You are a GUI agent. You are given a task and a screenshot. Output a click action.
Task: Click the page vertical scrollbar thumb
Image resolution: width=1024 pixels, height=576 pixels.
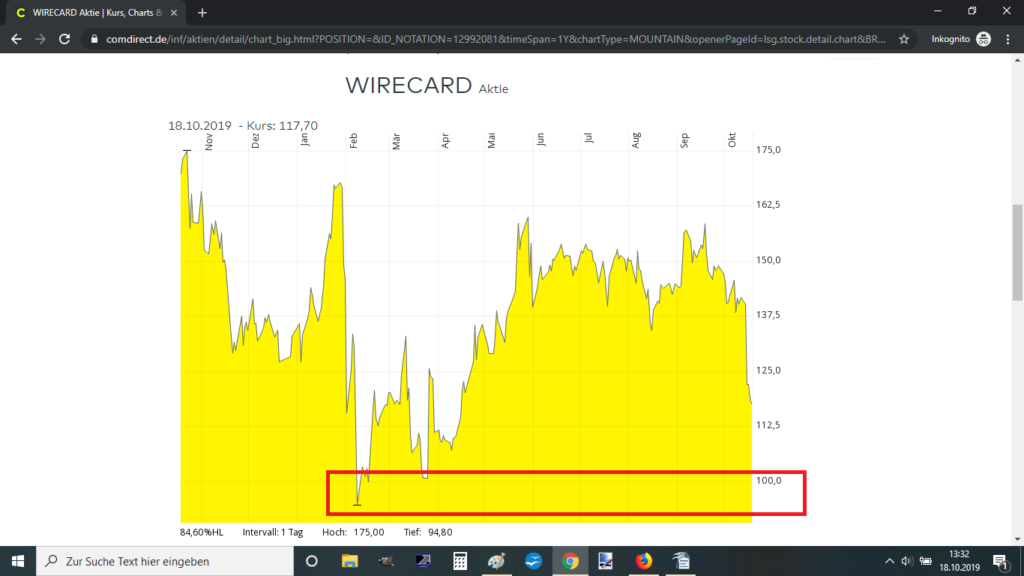[1017, 253]
